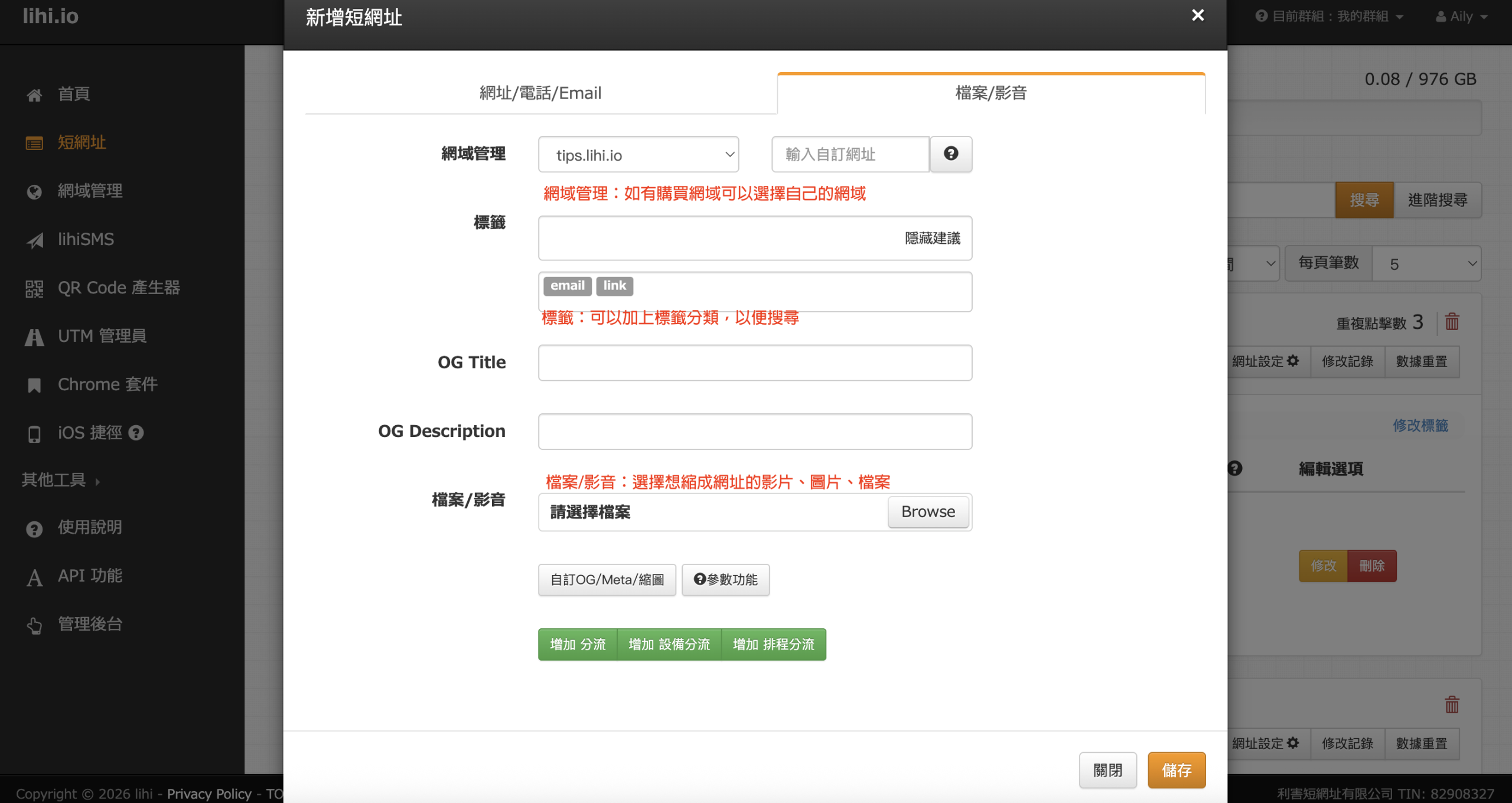Close the 新增短網址 dialog with X

coord(1197,15)
